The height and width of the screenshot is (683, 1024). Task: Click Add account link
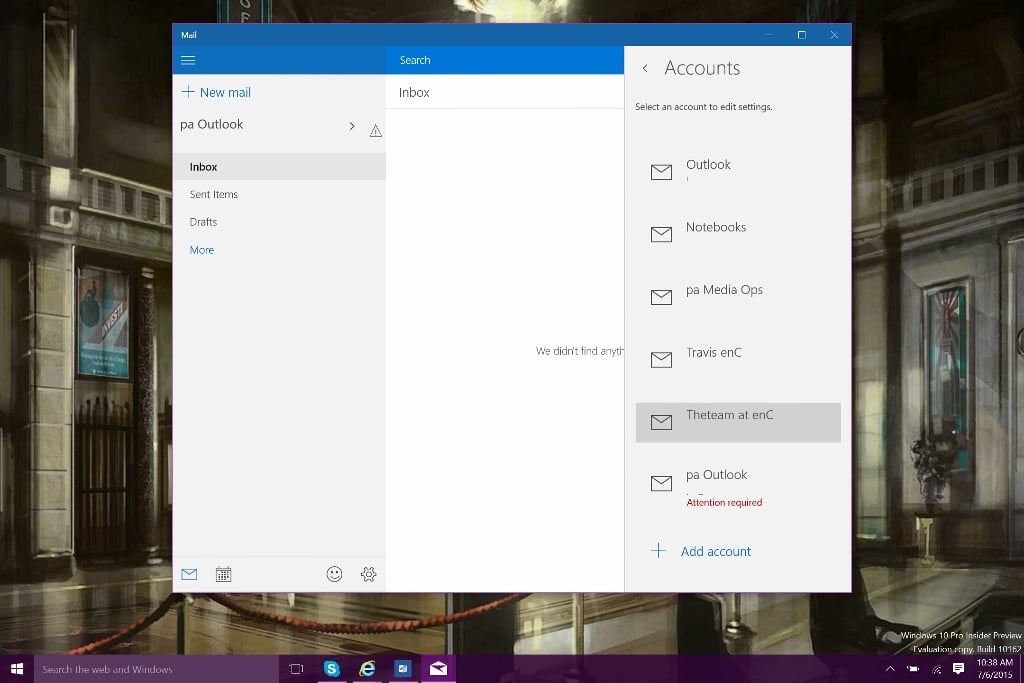pyautogui.click(x=701, y=551)
